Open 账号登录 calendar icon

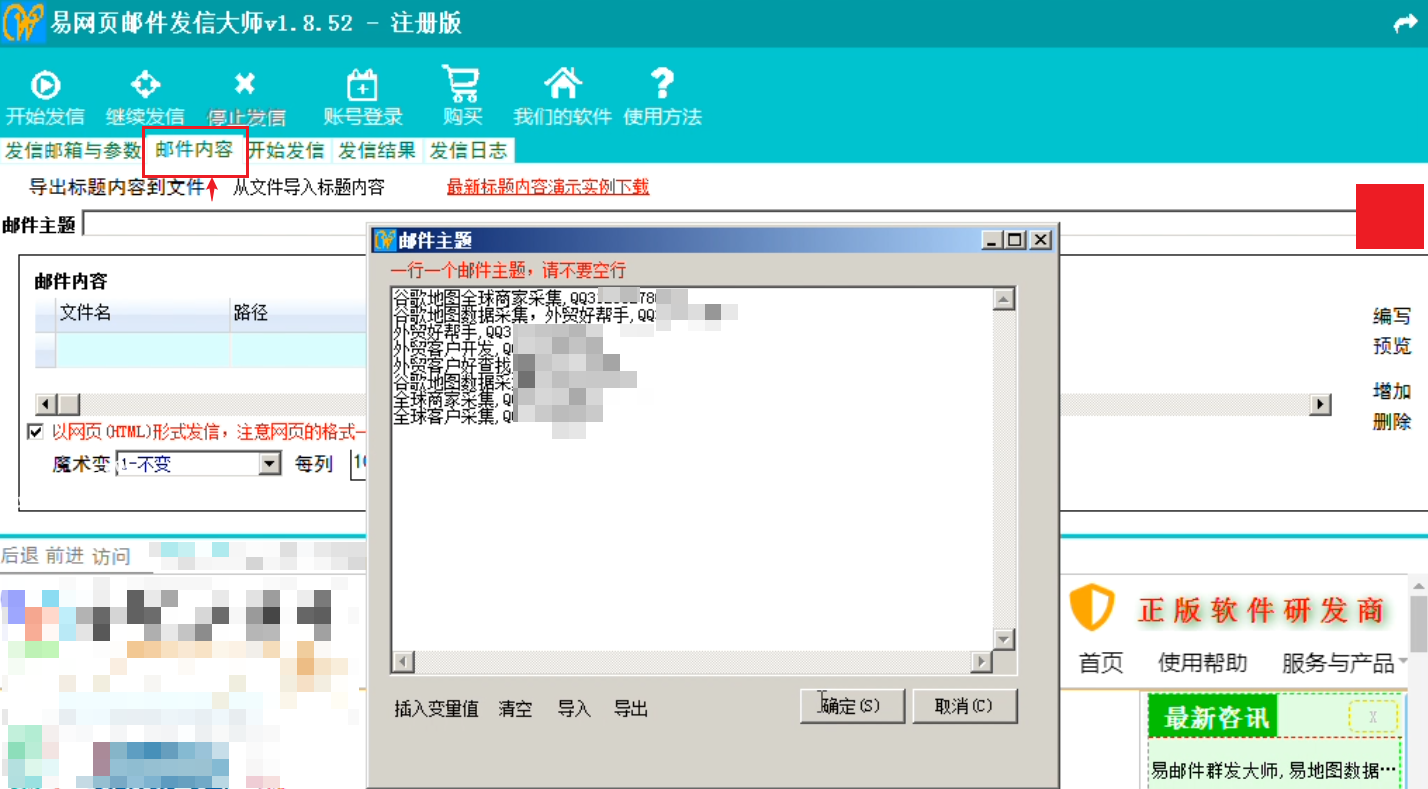362,85
